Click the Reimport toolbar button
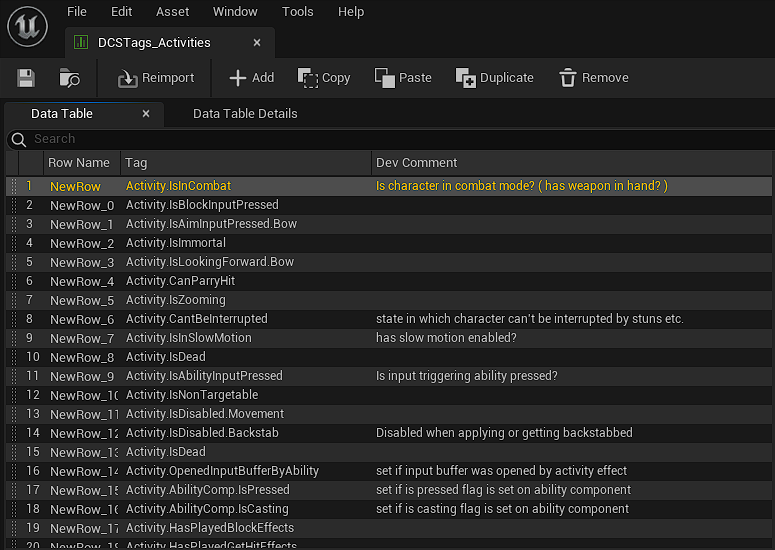775x550 pixels. (156, 78)
